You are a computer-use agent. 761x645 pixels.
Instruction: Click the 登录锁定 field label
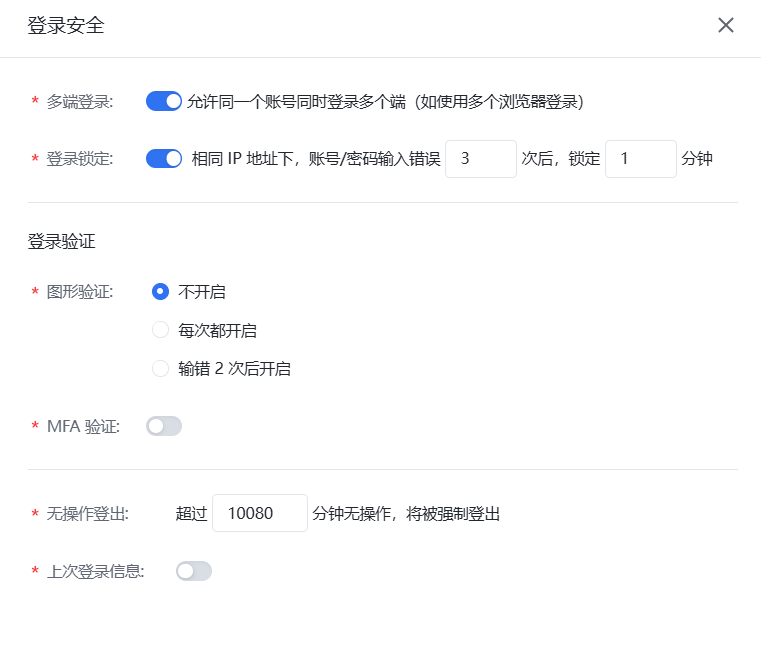click(80, 159)
